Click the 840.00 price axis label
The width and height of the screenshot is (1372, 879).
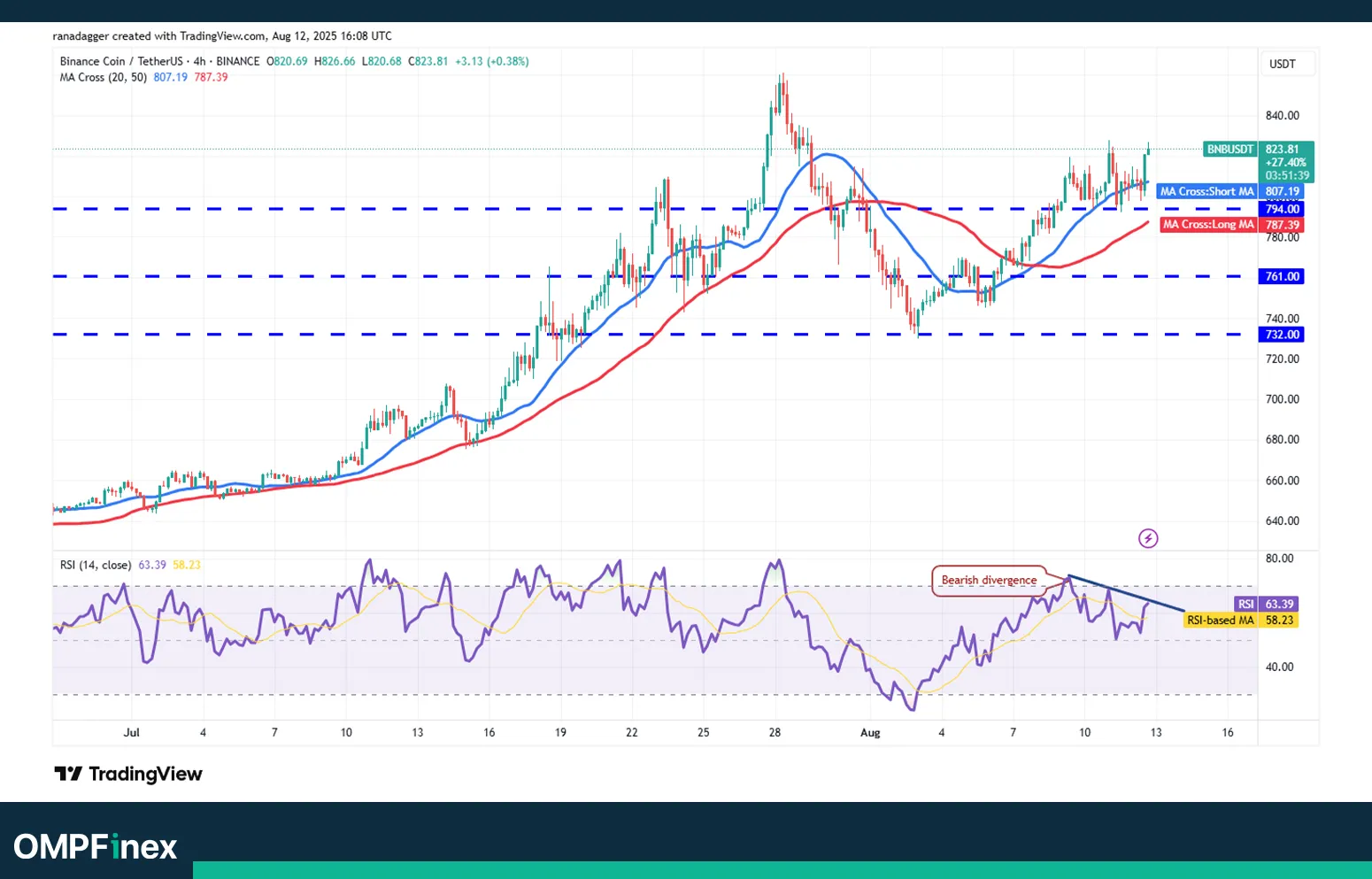1282,116
